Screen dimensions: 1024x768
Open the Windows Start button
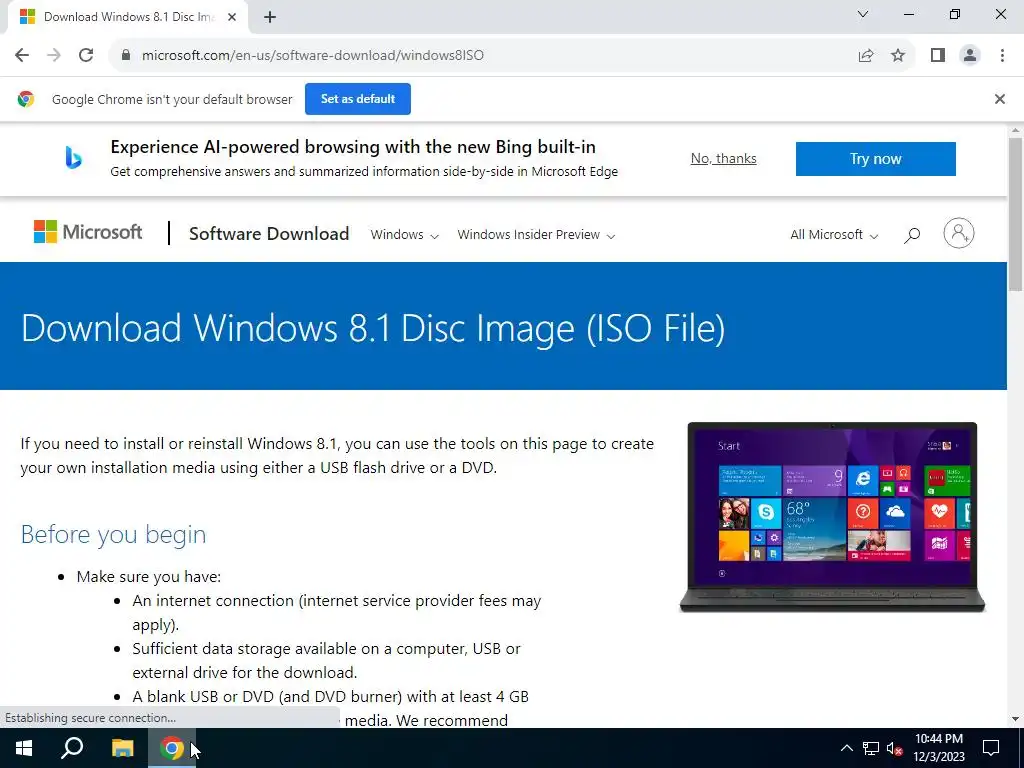point(24,748)
